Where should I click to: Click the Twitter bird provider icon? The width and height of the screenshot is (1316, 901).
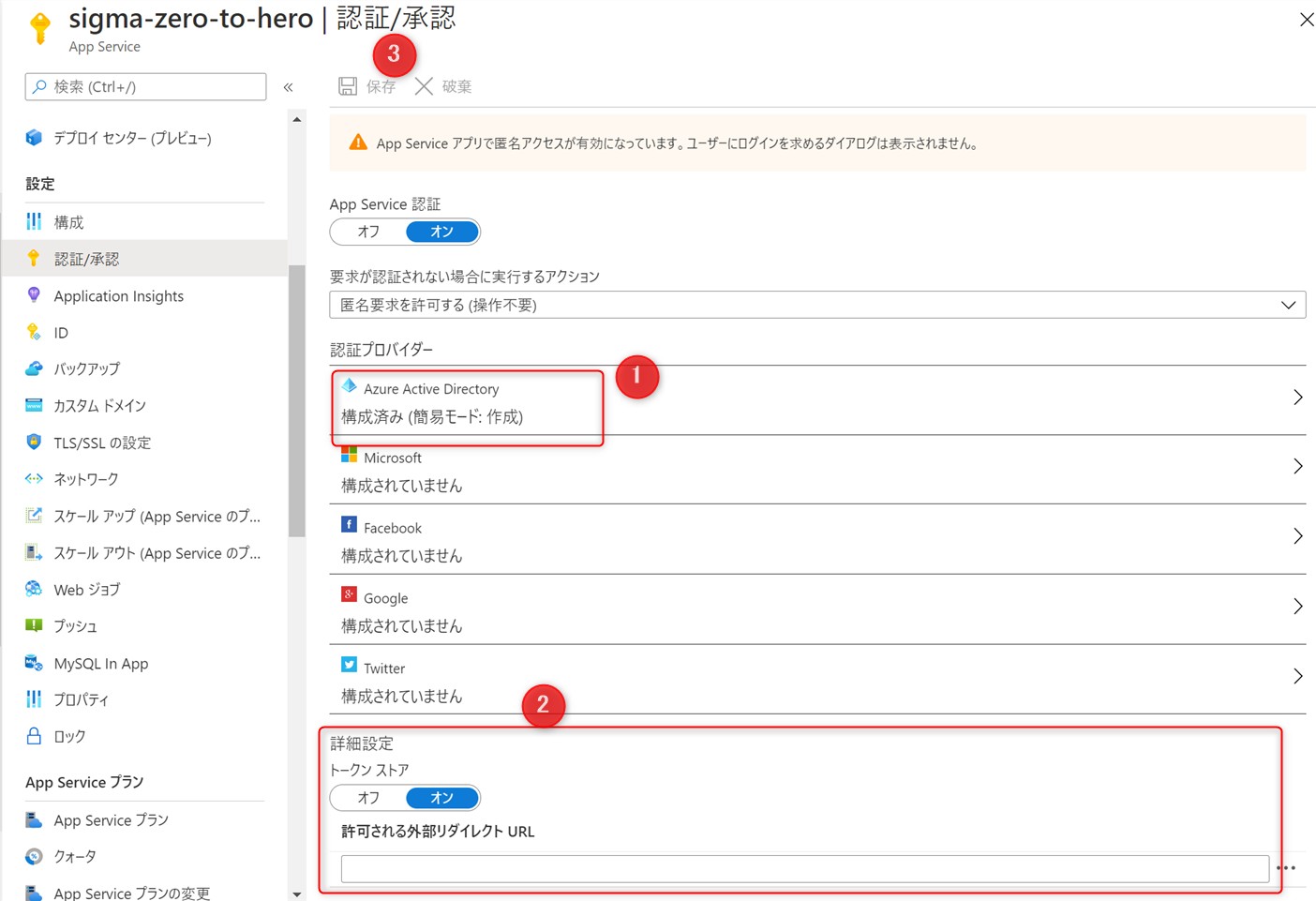(349, 665)
